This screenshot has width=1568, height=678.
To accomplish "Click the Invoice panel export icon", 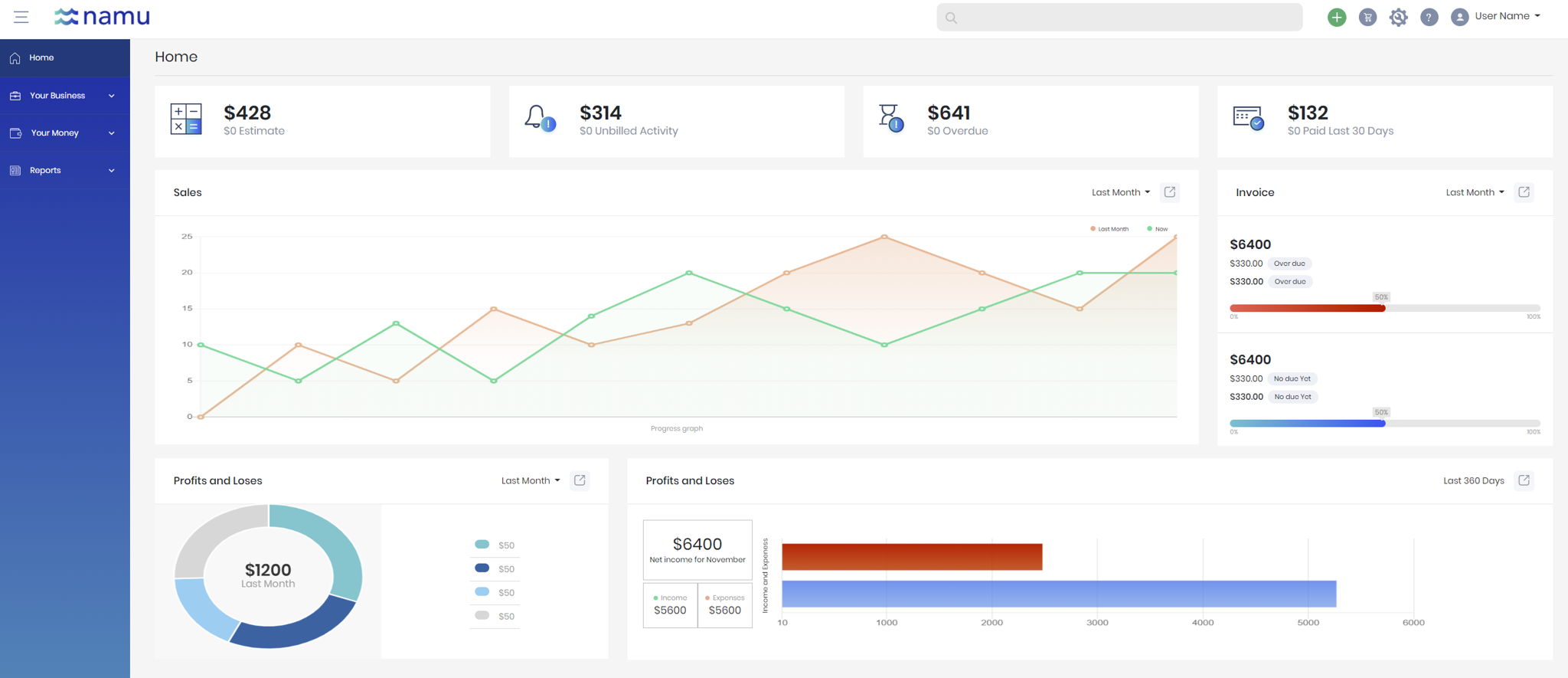I will [x=1524, y=192].
